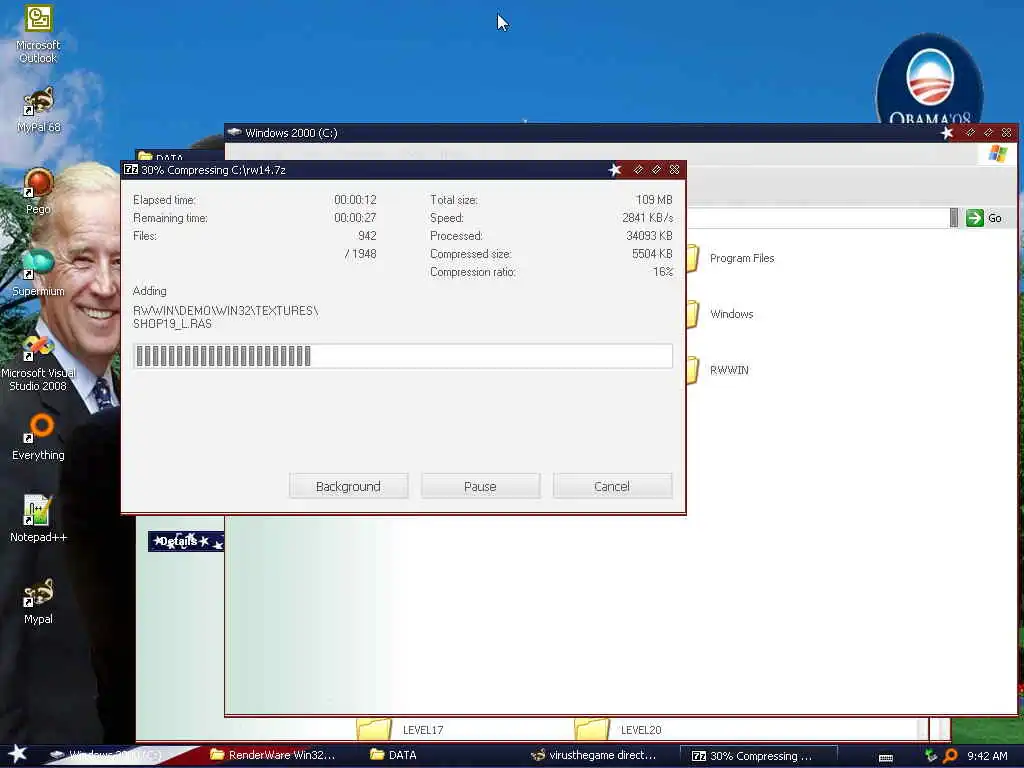Click the Files count 942
Image resolution: width=1024 pixels, height=768 pixels.
point(367,236)
